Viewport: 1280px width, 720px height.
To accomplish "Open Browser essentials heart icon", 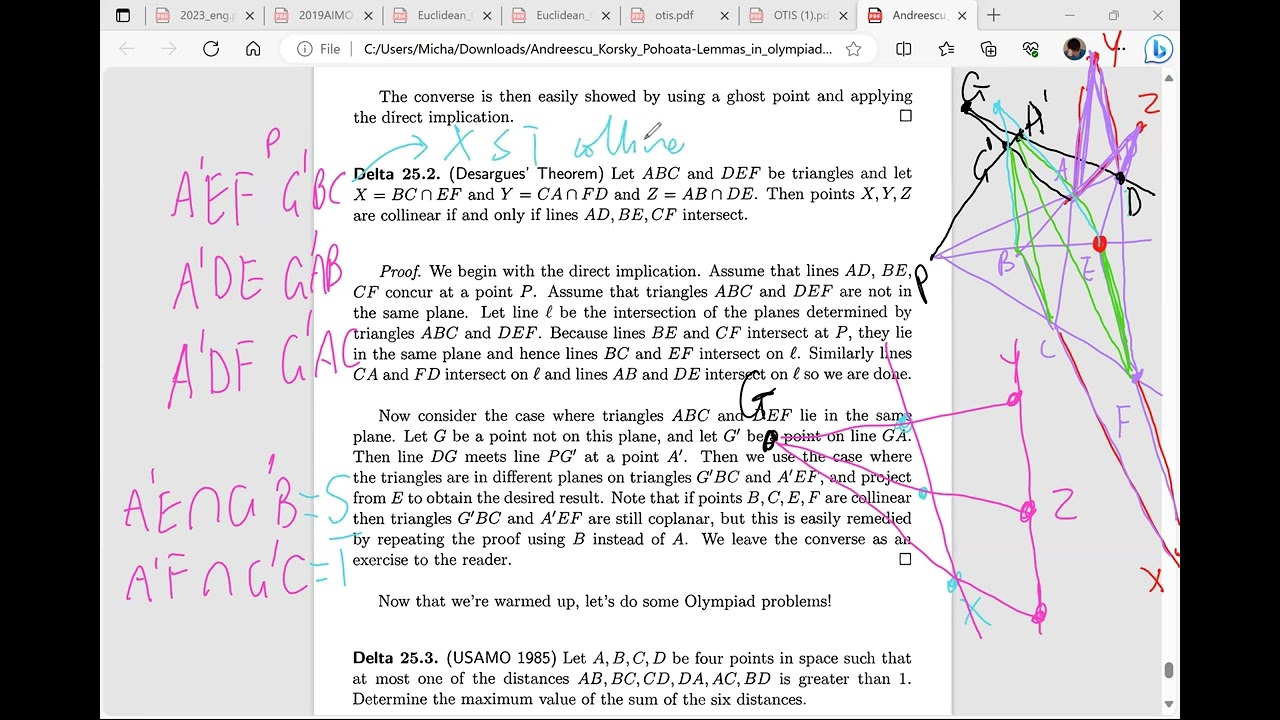I will [x=1031, y=49].
